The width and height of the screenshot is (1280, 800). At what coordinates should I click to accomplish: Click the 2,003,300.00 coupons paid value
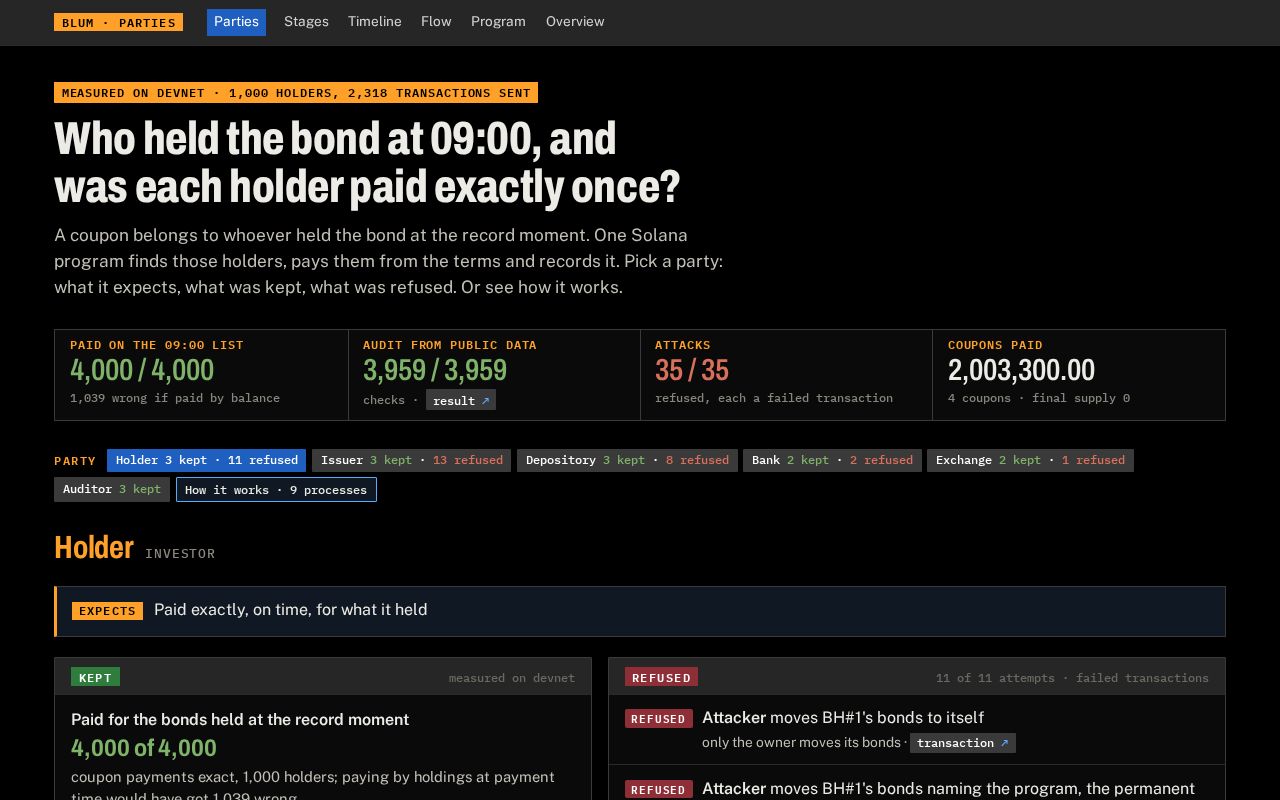tap(1021, 370)
